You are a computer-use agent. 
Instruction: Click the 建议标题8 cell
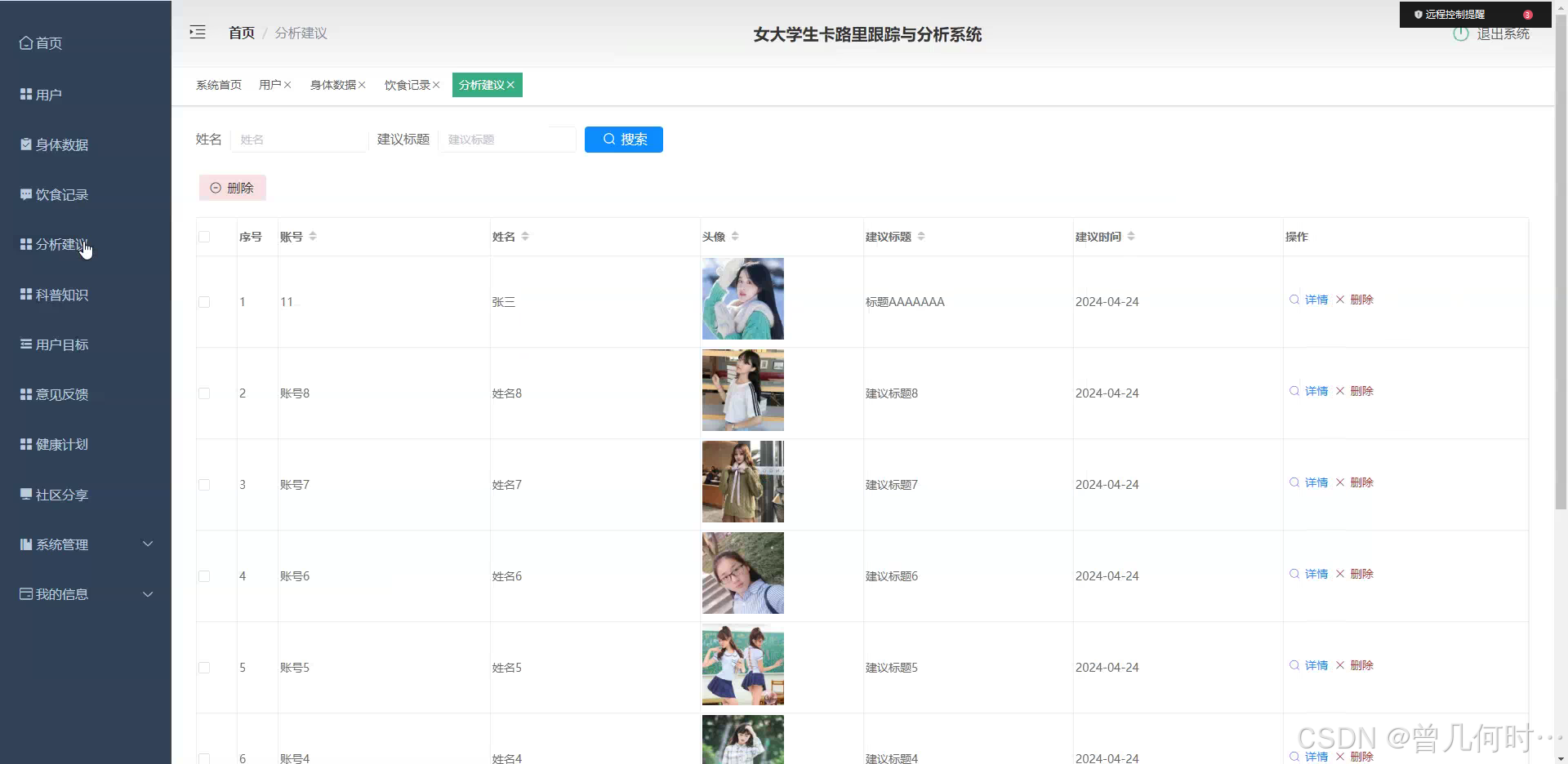click(x=892, y=393)
